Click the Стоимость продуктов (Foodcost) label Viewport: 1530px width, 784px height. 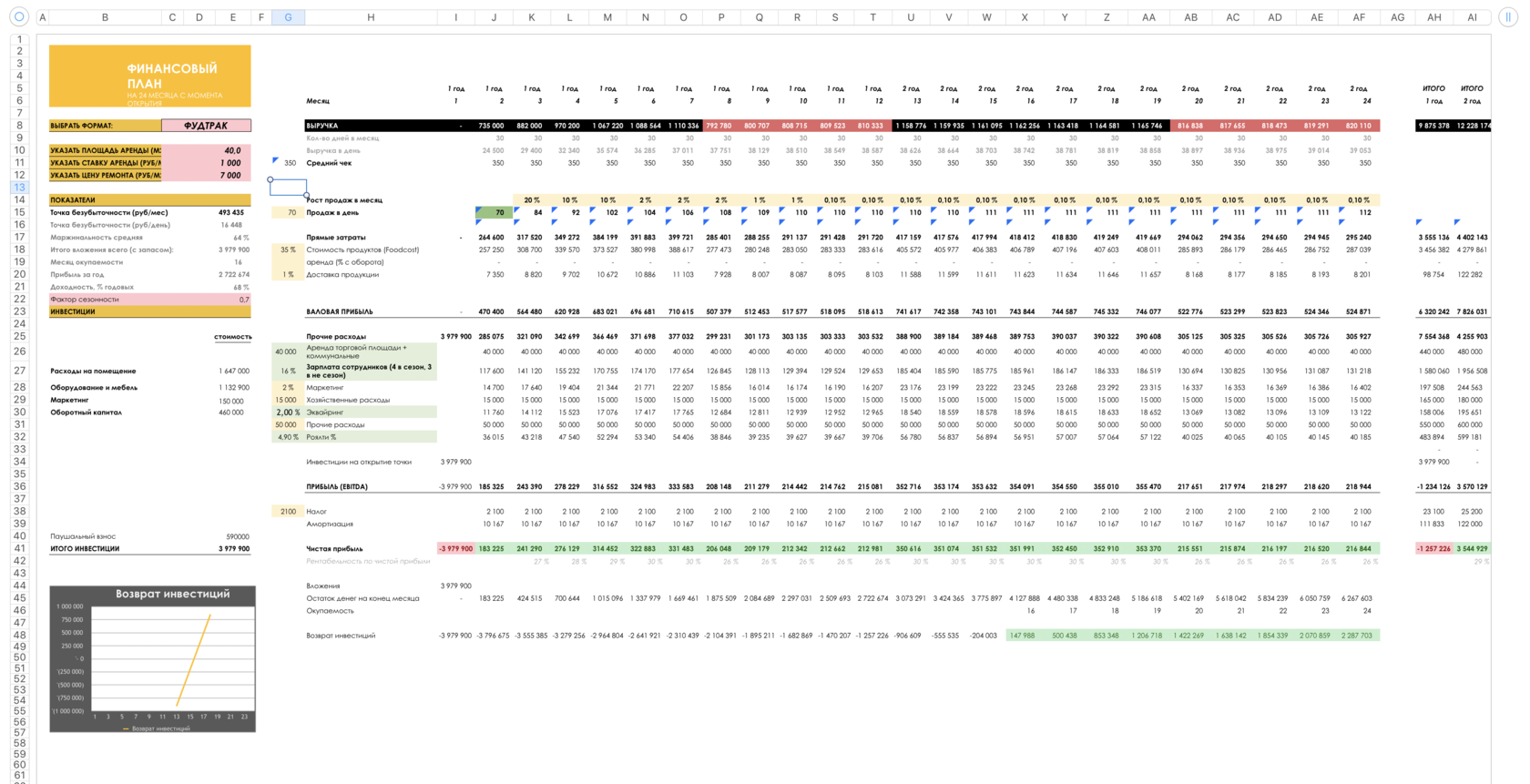click(x=362, y=249)
